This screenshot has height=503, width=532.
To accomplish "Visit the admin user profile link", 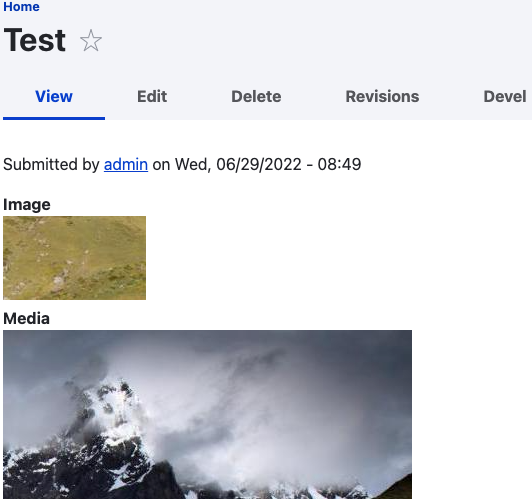I will point(126,165).
